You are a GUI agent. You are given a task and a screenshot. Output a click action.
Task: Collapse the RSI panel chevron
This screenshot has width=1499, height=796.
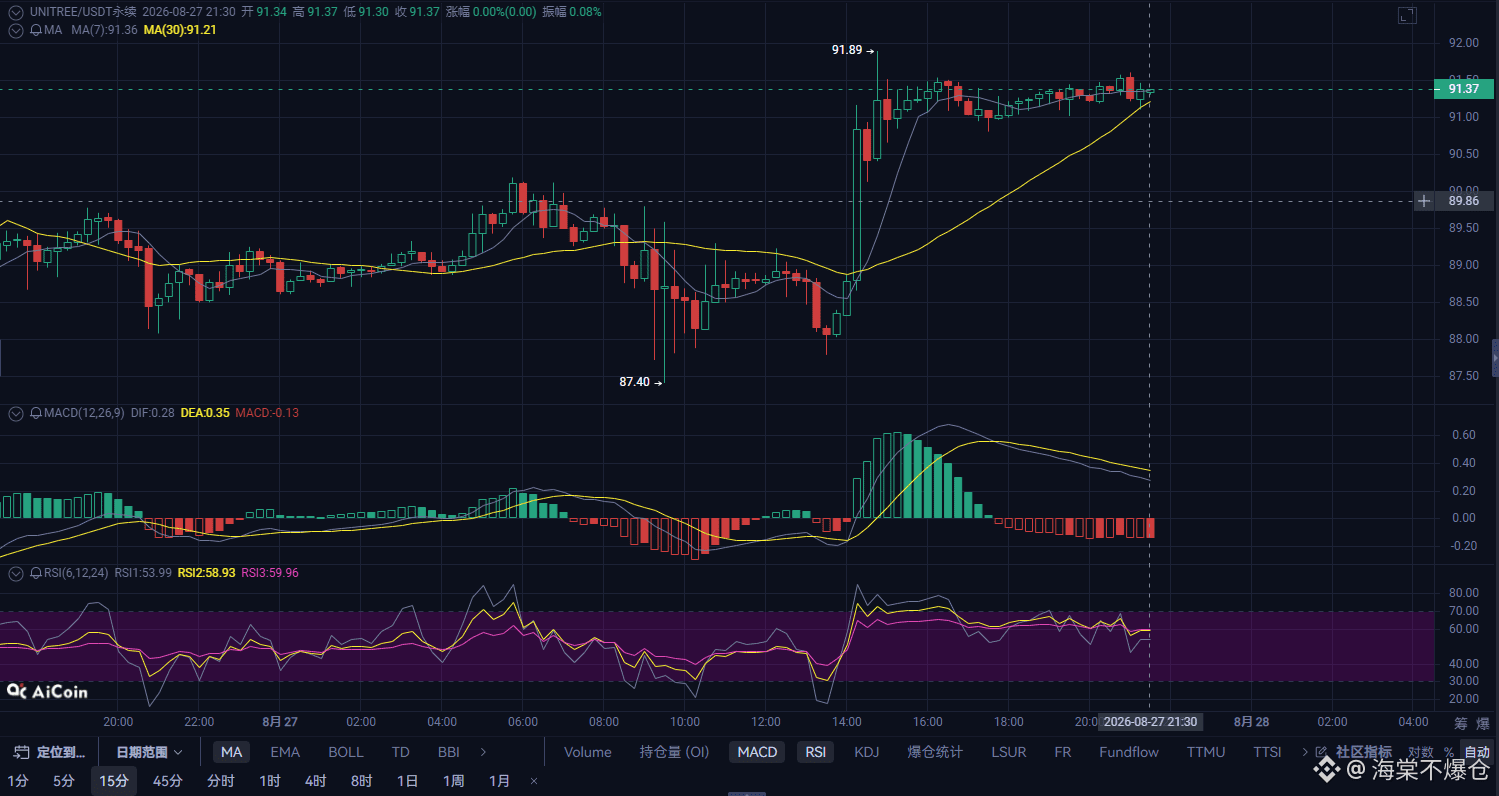tap(16, 573)
